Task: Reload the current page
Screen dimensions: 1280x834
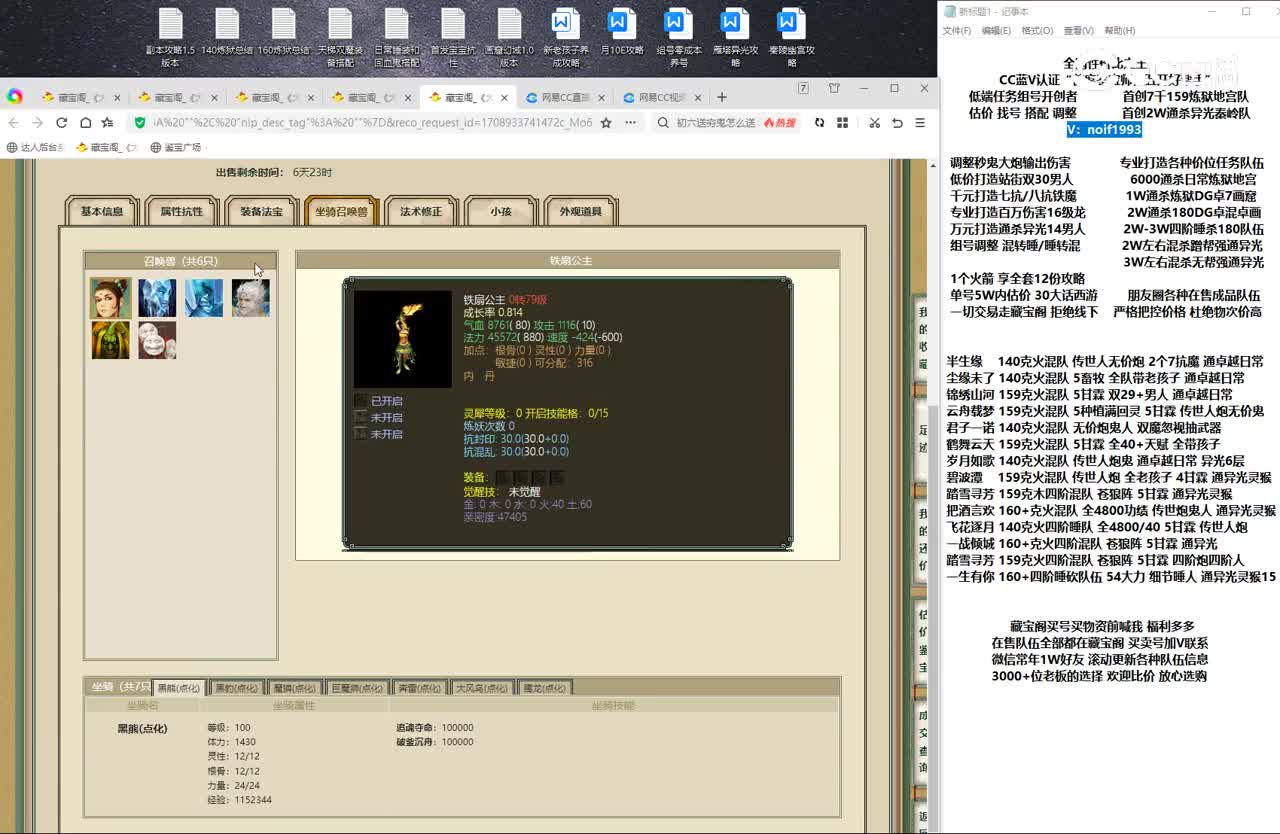Action: (61, 123)
